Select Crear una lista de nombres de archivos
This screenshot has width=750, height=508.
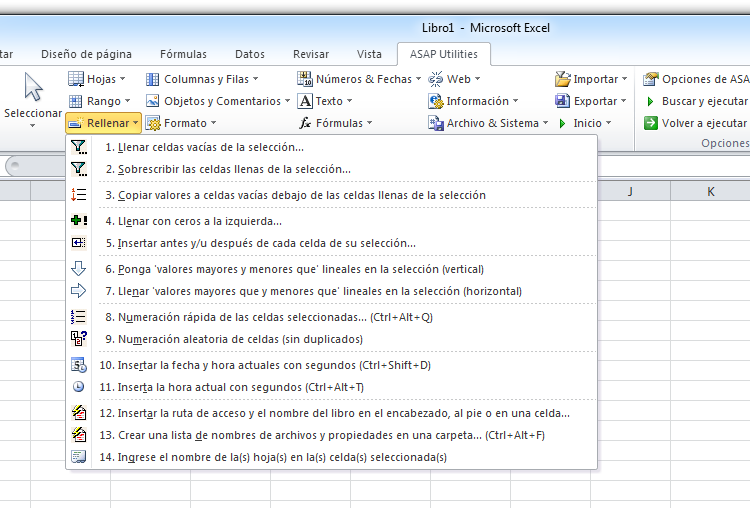tap(331, 435)
